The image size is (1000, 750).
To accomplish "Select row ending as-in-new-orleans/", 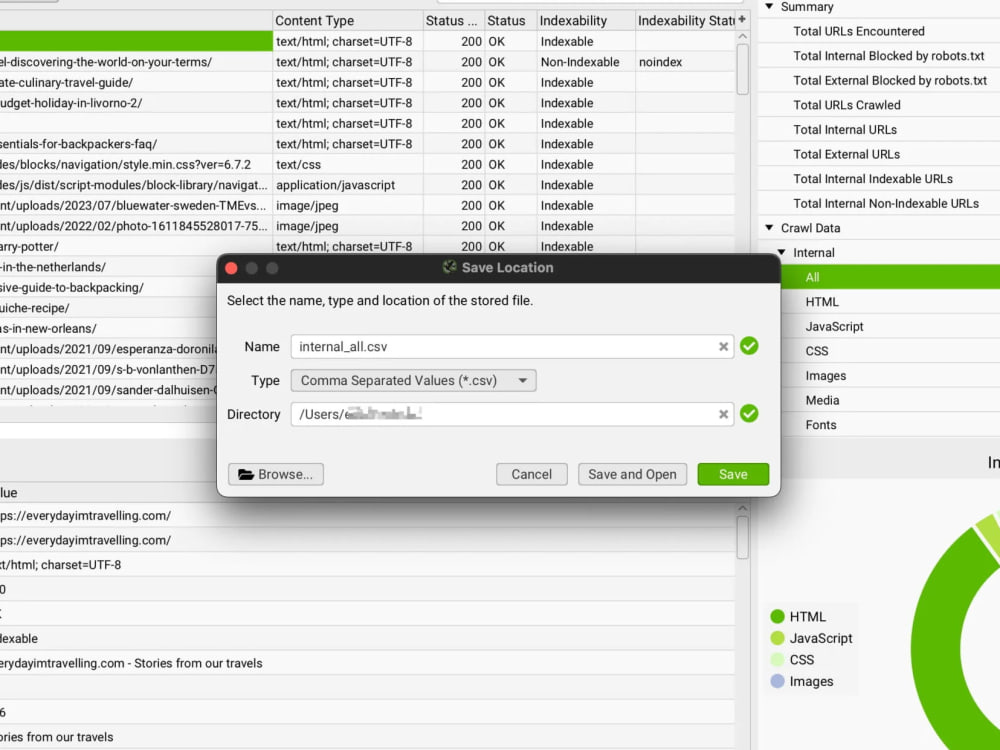I will pyautogui.click(x=108, y=328).
